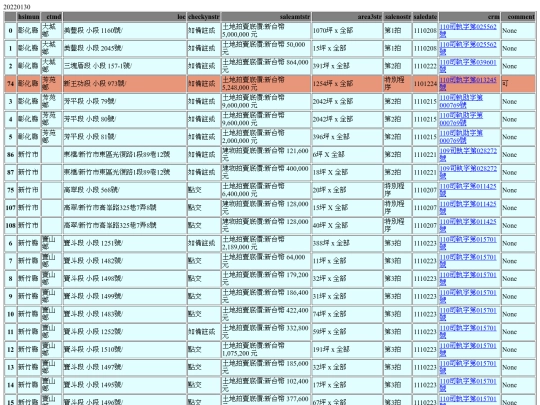Open the 011425 link in row 108
The height and width of the screenshot is (405, 540).
(x=468, y=226)
